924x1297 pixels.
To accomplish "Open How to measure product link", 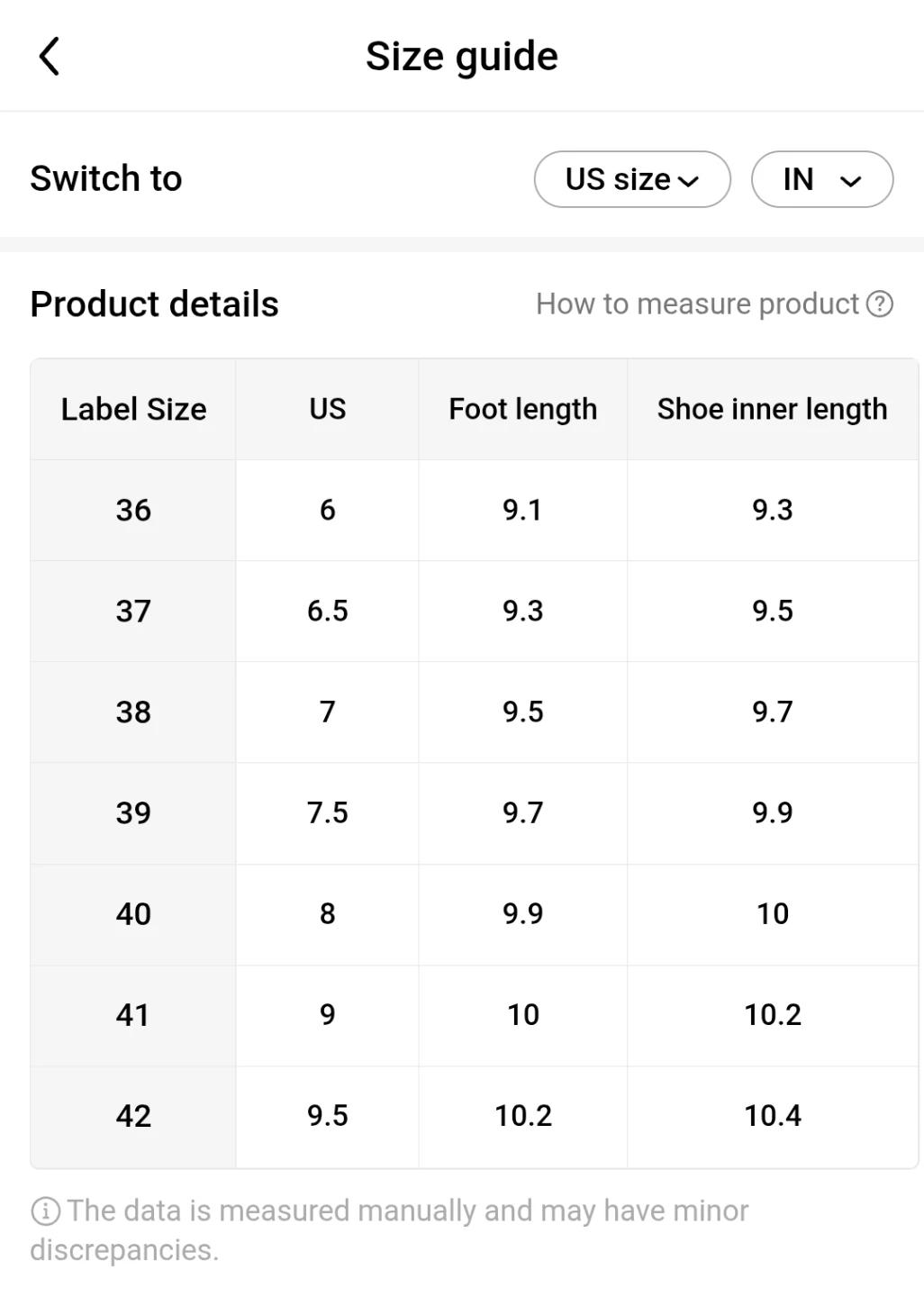I will click(697, 304).
